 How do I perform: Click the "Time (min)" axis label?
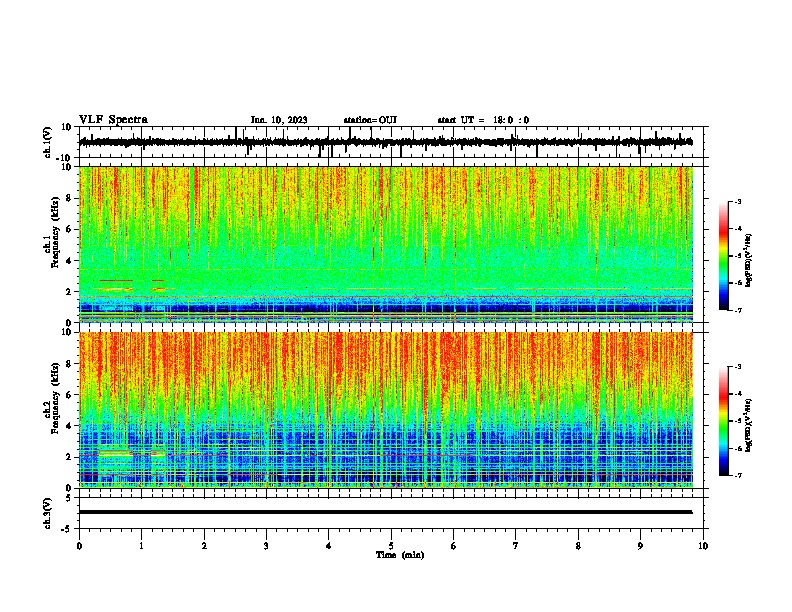[400, 555]
